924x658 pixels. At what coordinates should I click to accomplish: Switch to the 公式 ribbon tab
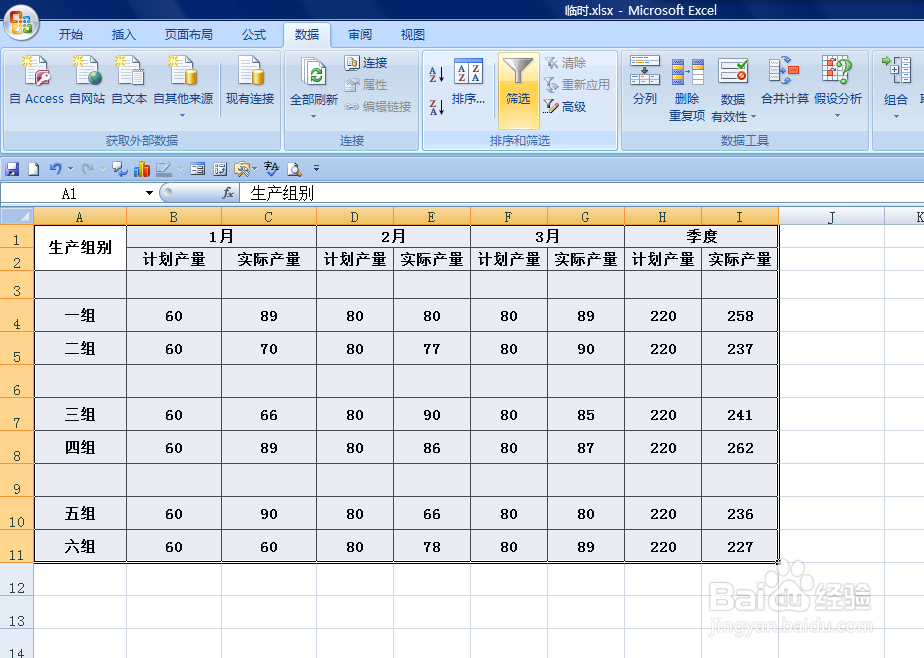click(x=253, y=34)
